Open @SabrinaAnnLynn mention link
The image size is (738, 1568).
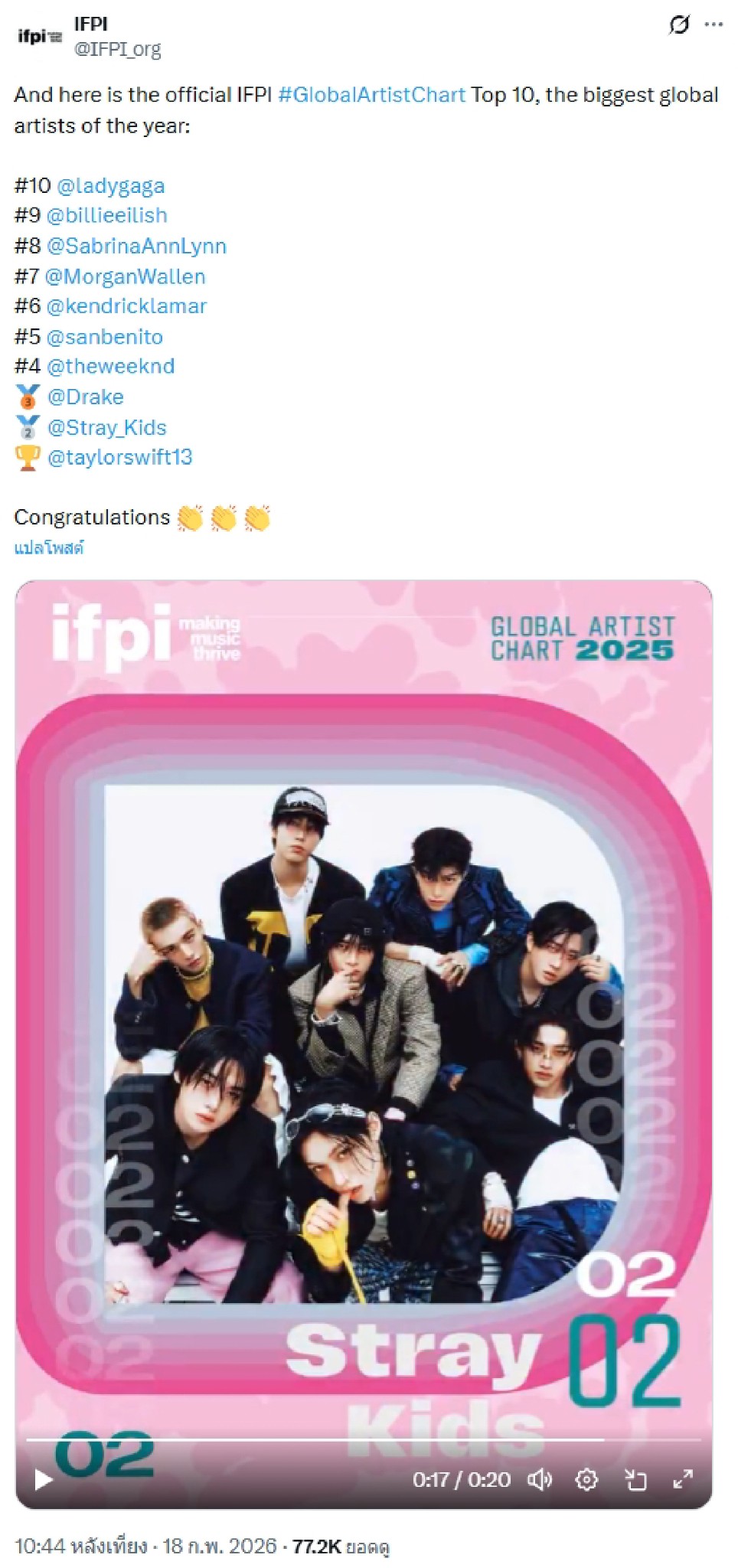[136, 247]
